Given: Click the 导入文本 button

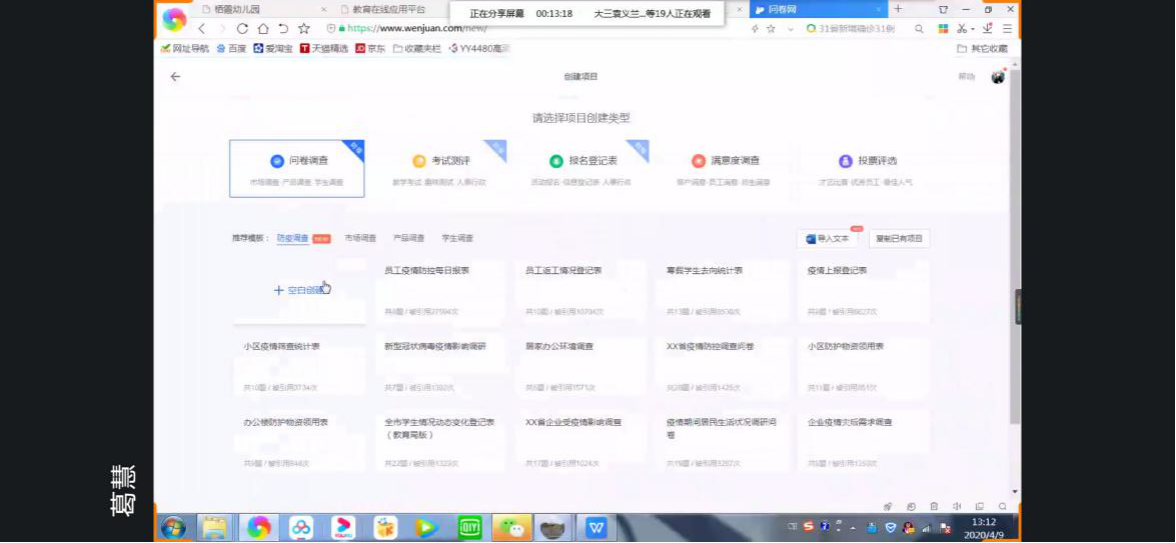Looking at the screenshot, I should pyautogui.click(x=828, y=238).
